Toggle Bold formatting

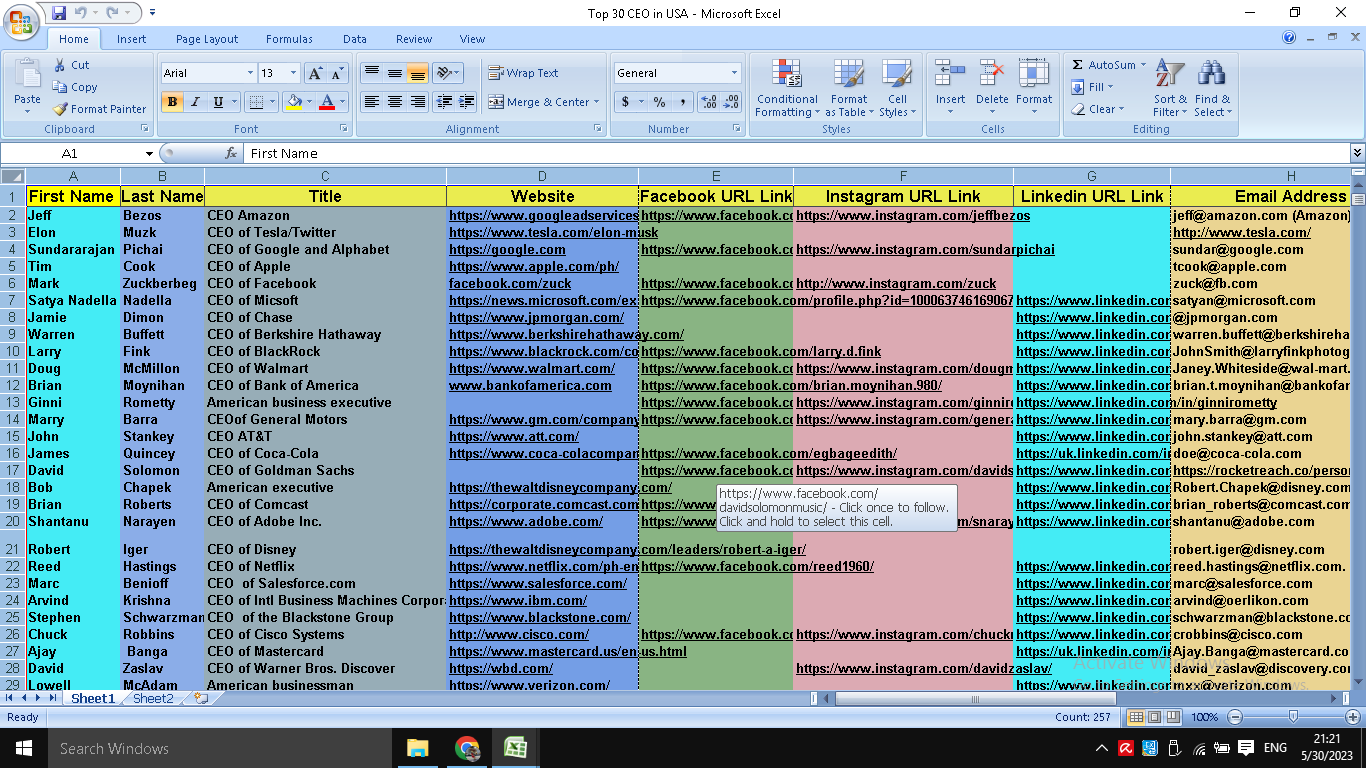tap(172, 102)
